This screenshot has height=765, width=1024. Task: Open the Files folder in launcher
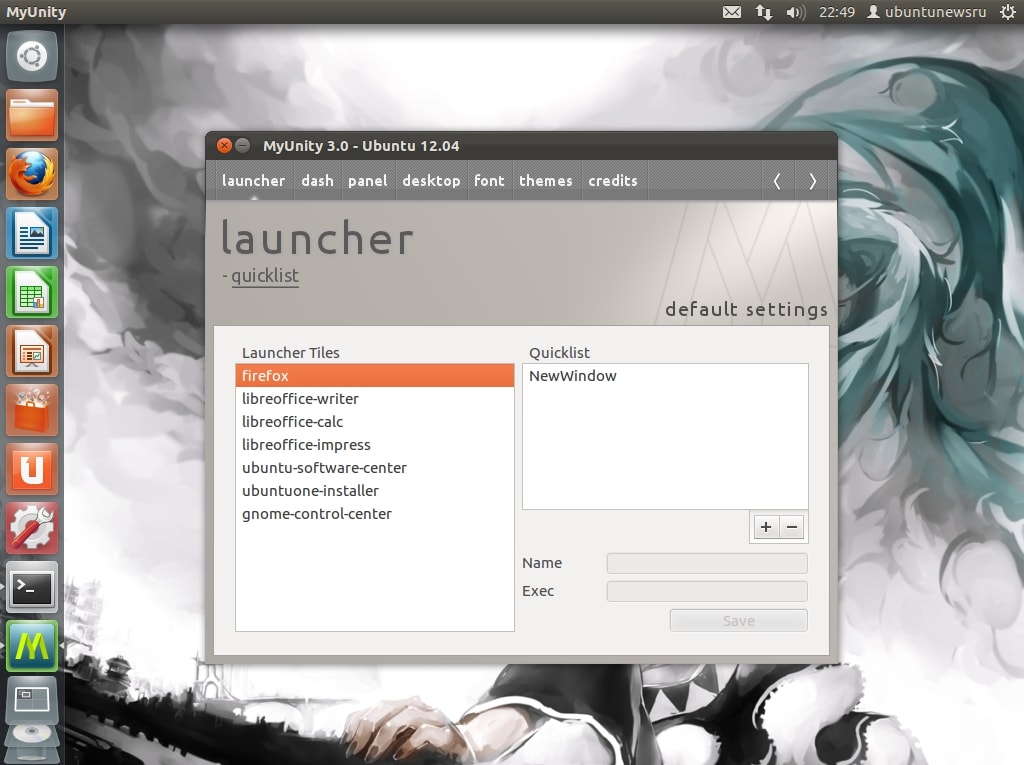32,116
